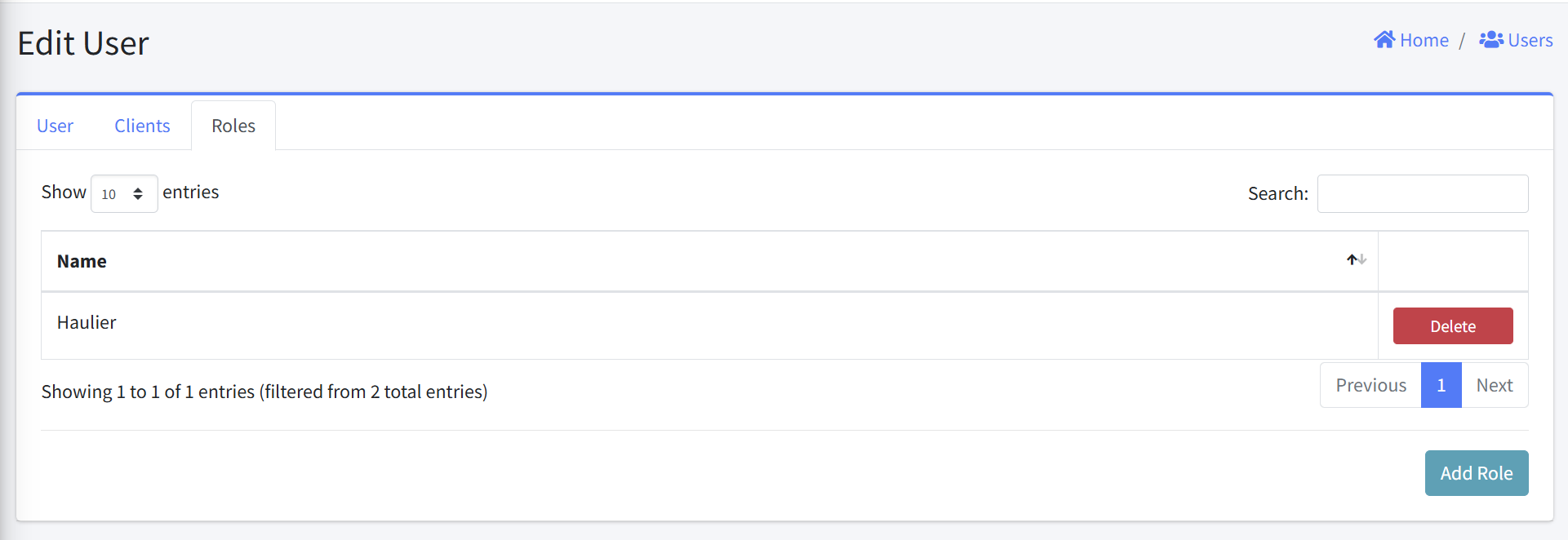1568x540 pixels.
Task: Go to the Previous page of results
Action: pyautogui.click(x=1371, y=385)
